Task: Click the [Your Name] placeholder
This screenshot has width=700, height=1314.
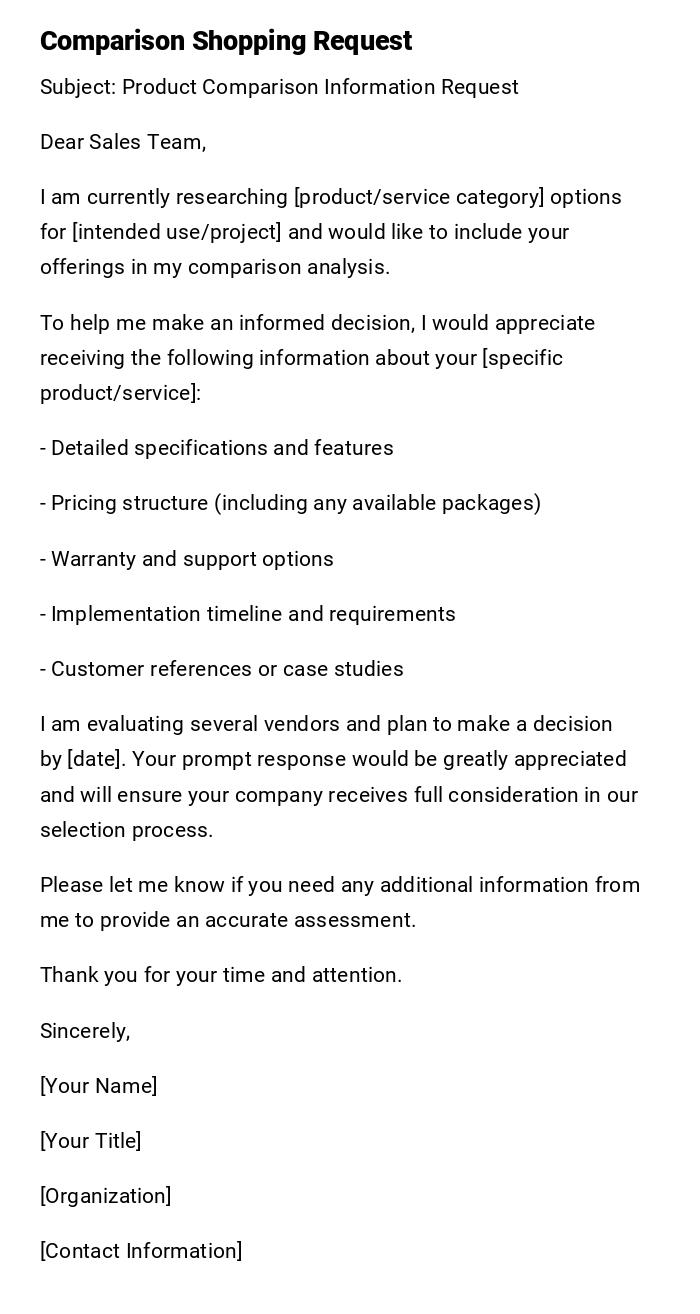Action: coord(99,1086)
